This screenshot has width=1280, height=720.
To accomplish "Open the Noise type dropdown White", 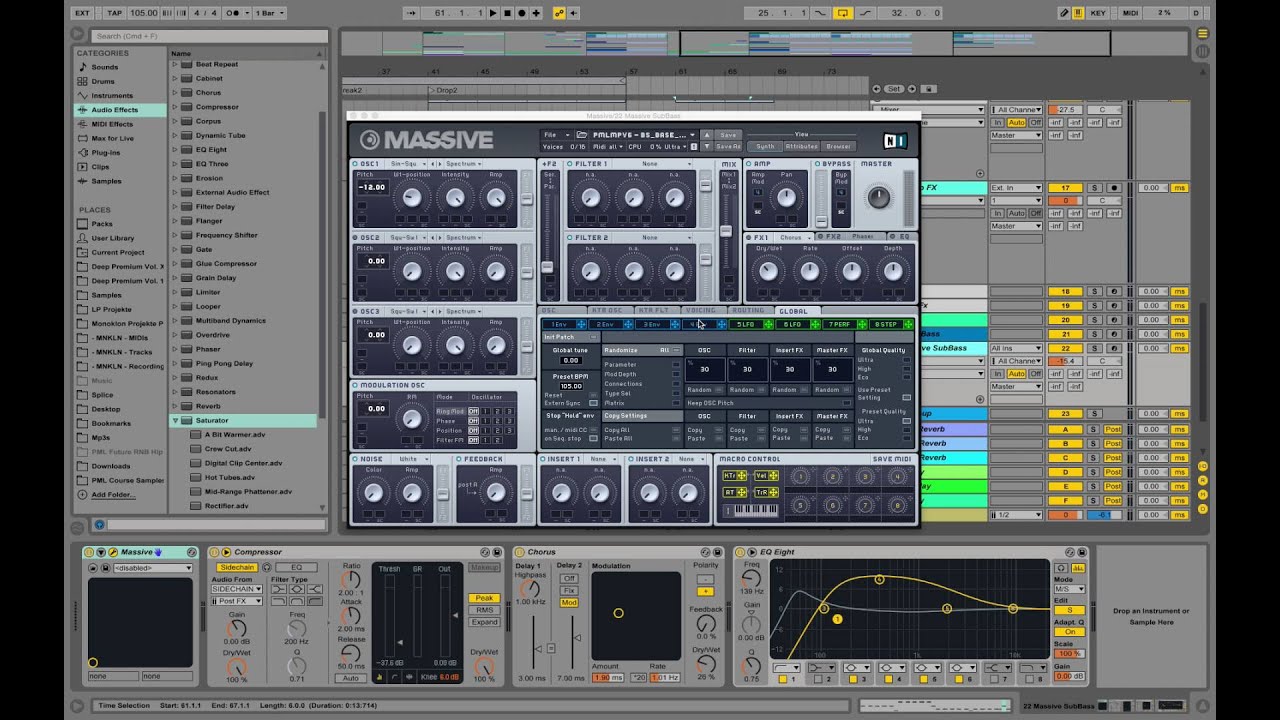I will (412, 459).
